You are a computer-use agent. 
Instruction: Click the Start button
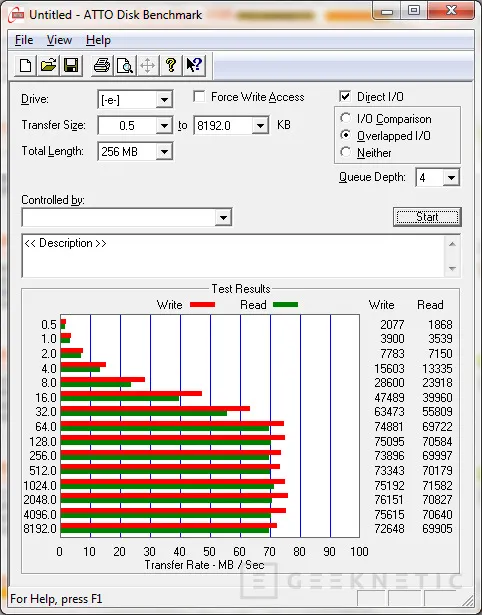pos(427,217)
